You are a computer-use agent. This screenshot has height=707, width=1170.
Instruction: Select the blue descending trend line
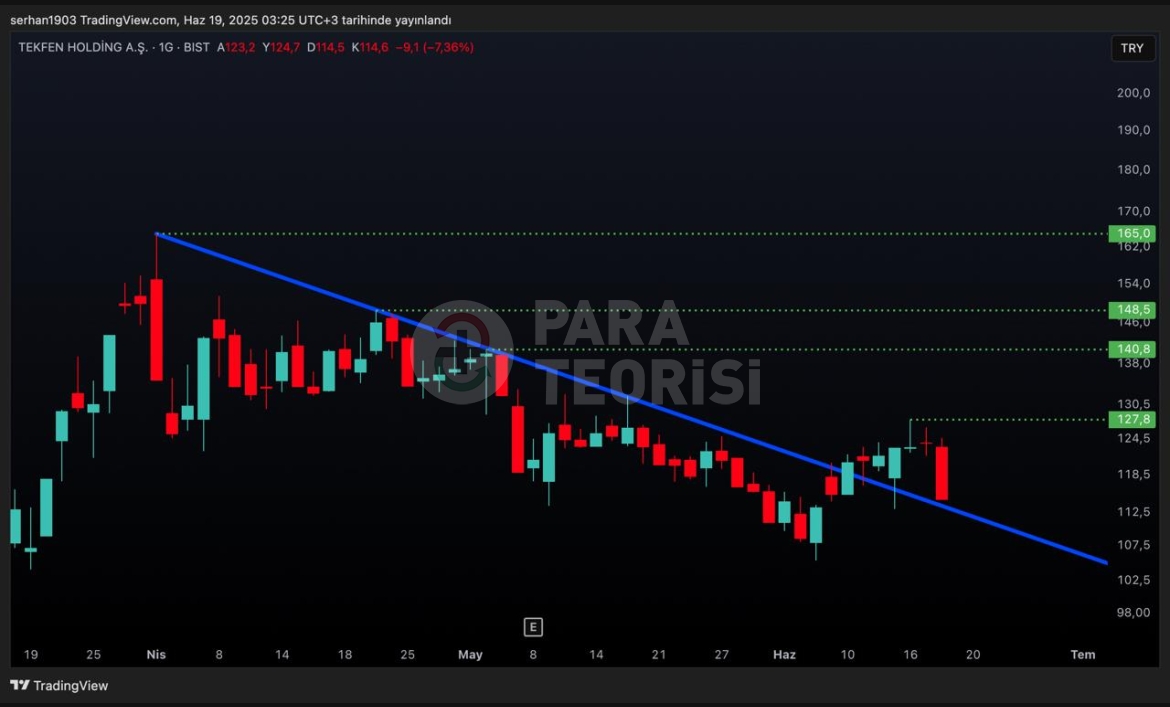(631, 398)
